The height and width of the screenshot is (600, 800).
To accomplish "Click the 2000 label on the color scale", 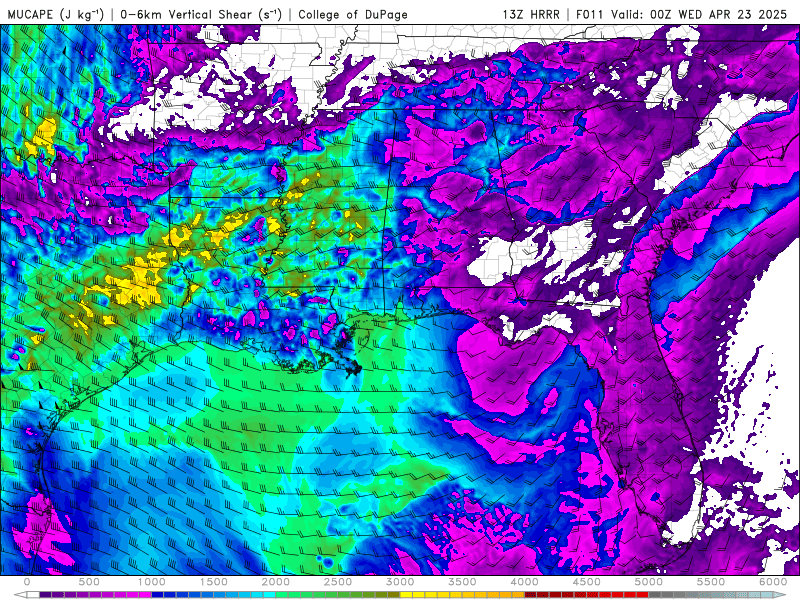I will [276, 582].
